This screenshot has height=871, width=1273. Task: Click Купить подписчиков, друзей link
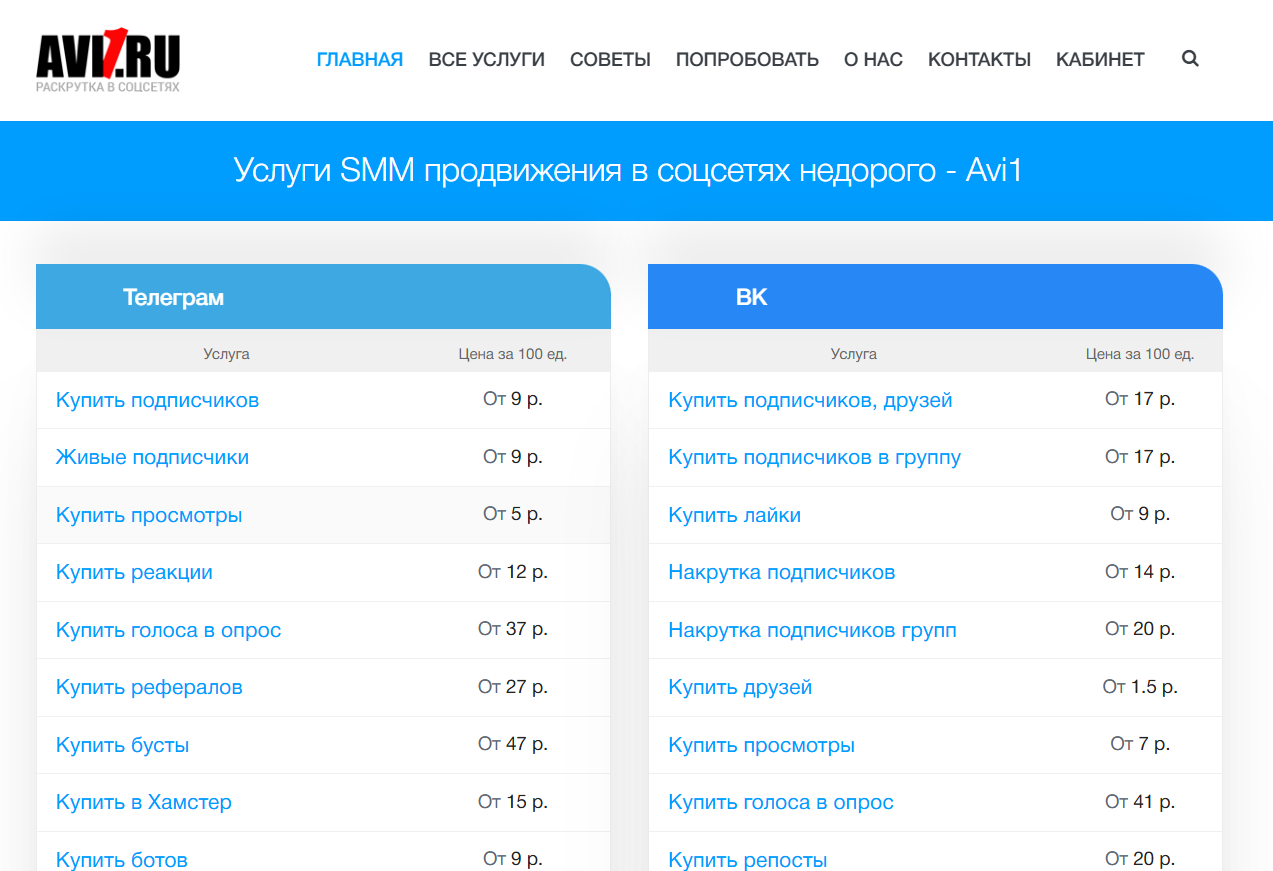tap(810, 400)
